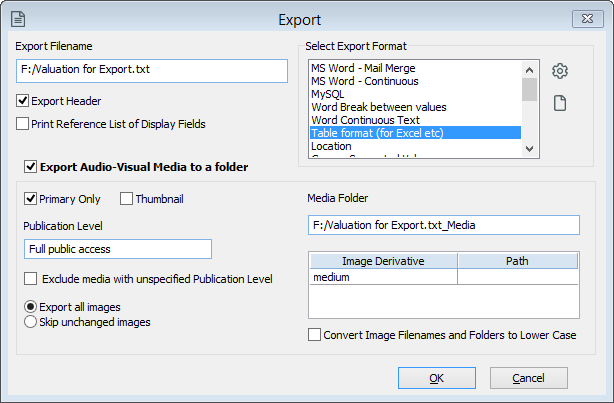The height and width of the screenshot is (403, 614).
Task: Select the Export all images radio button
Action: [x=30, y=307]
